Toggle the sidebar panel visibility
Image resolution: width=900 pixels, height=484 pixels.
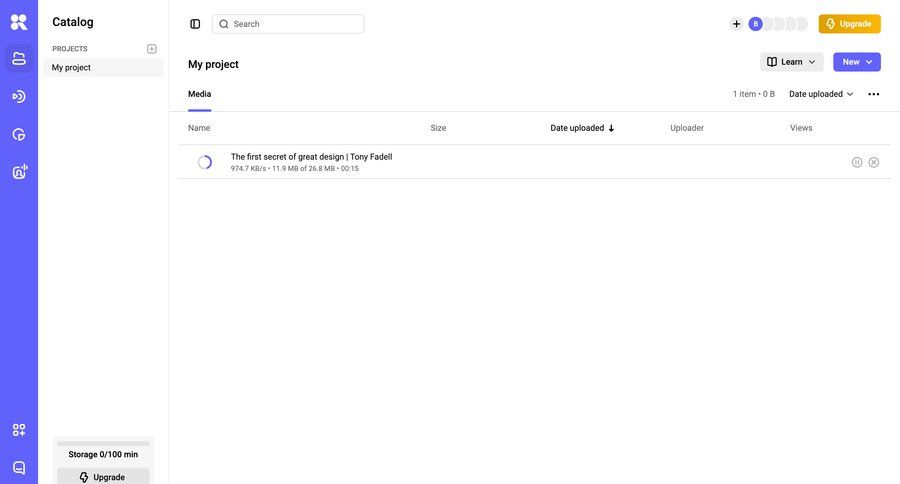tap(195, 24)
